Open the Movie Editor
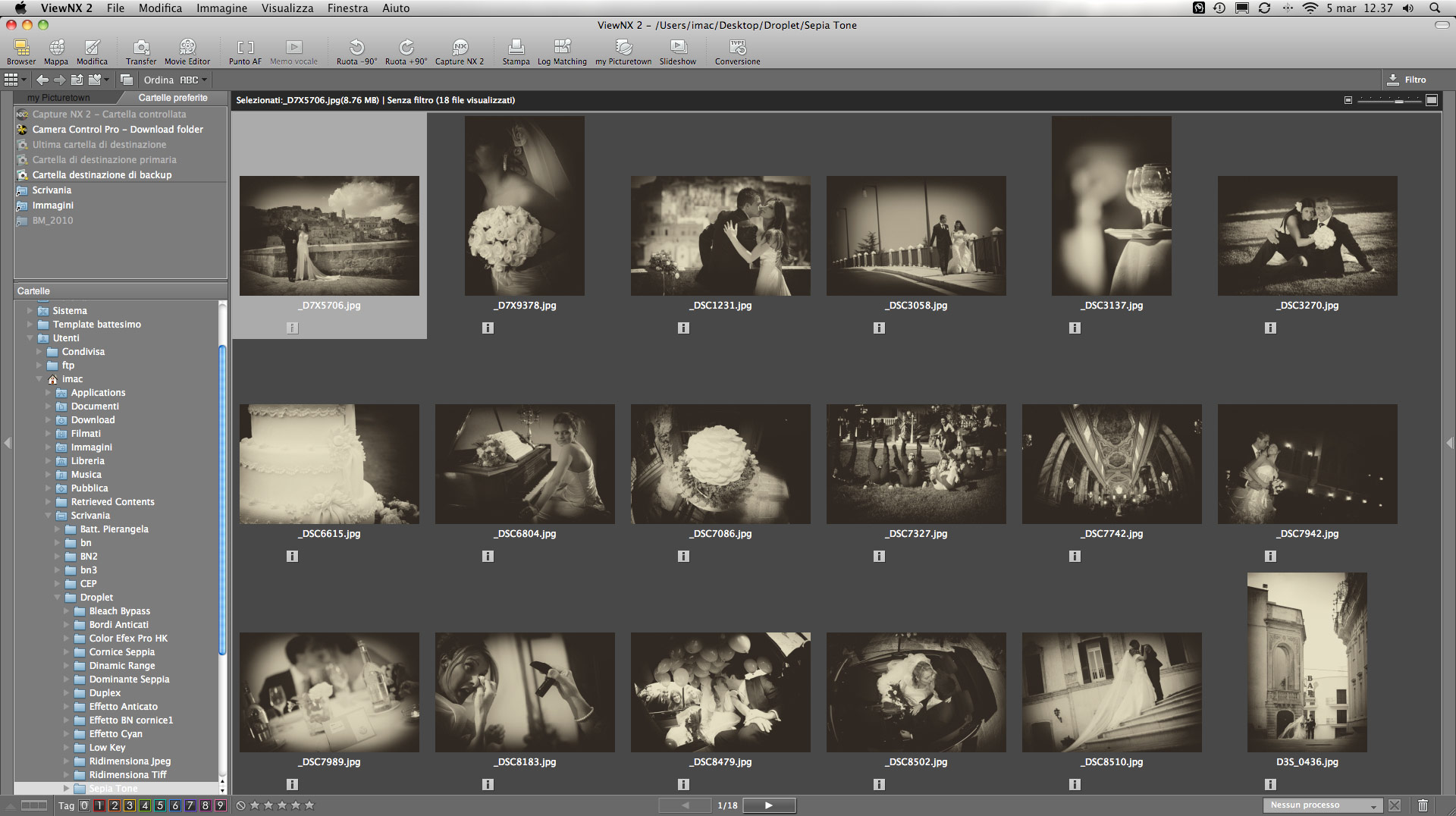The width and height of the screenshot is (1456, 816). [187, 52]
